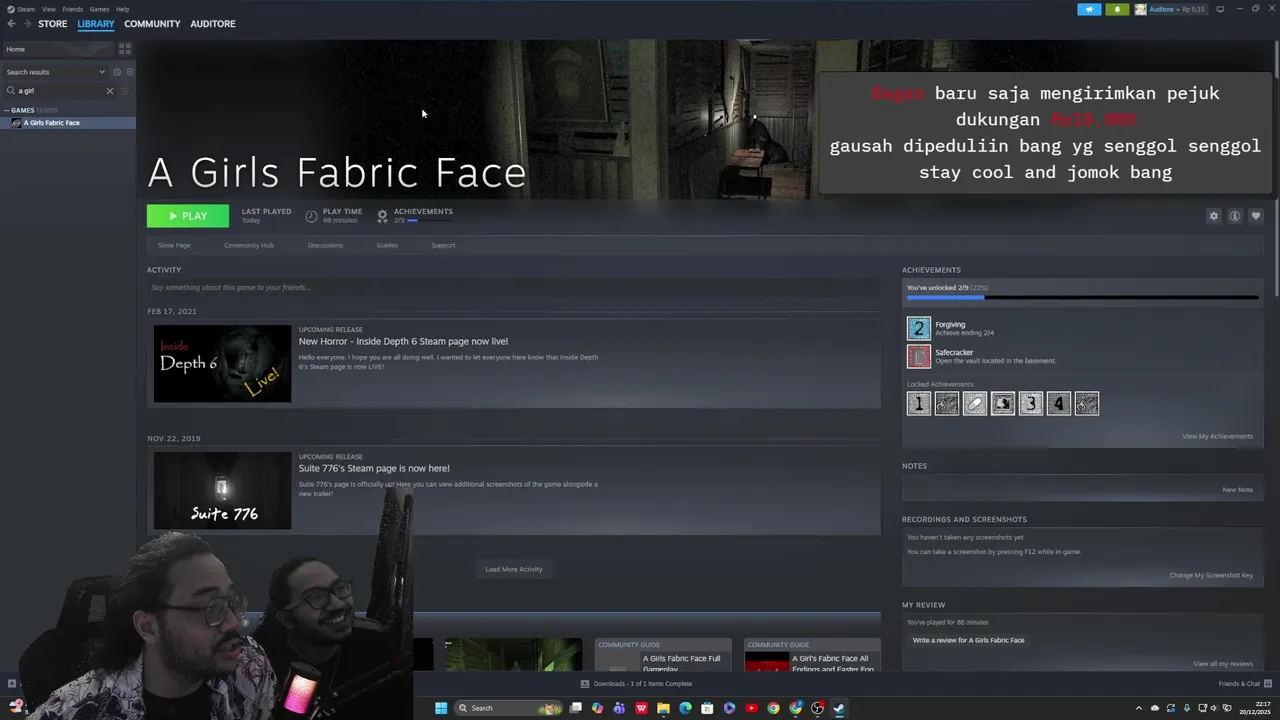Image resolution: width=1280 pixels, height=720 pixels.
Task: Click the green PLAY button
Action: click(188, 216)
